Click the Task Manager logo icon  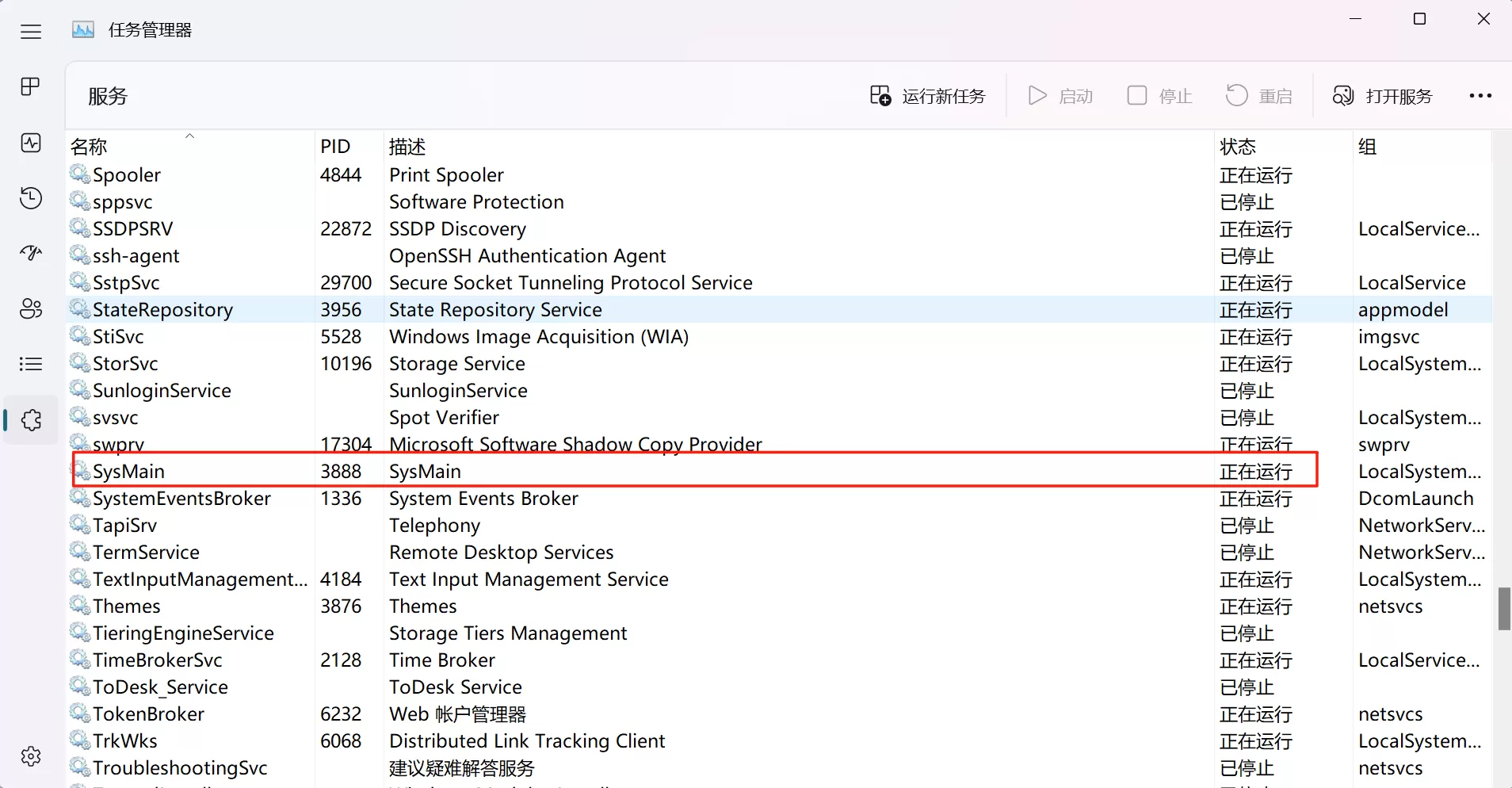[82, 29]
